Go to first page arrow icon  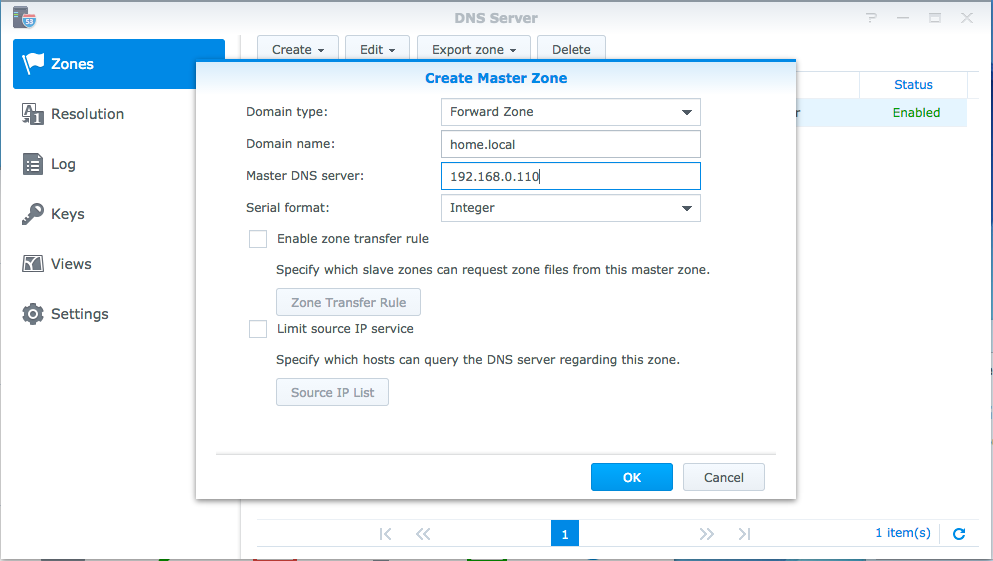click(x=385, y=534)
